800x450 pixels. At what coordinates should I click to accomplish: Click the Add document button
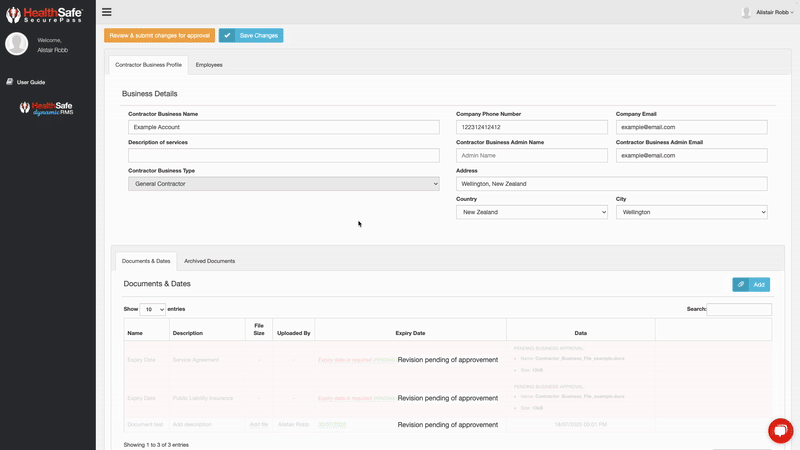(759, 285)
